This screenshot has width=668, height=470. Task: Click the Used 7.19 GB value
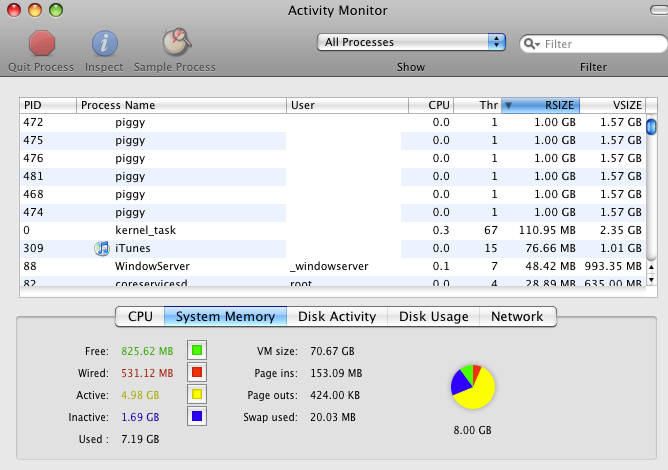click(x=140, y=439)
